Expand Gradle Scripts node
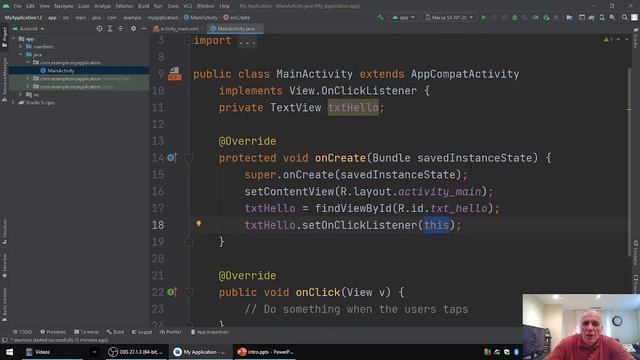The height and width of the screenshot is (360, 640). pyautogui.click(x=14, y=102)
